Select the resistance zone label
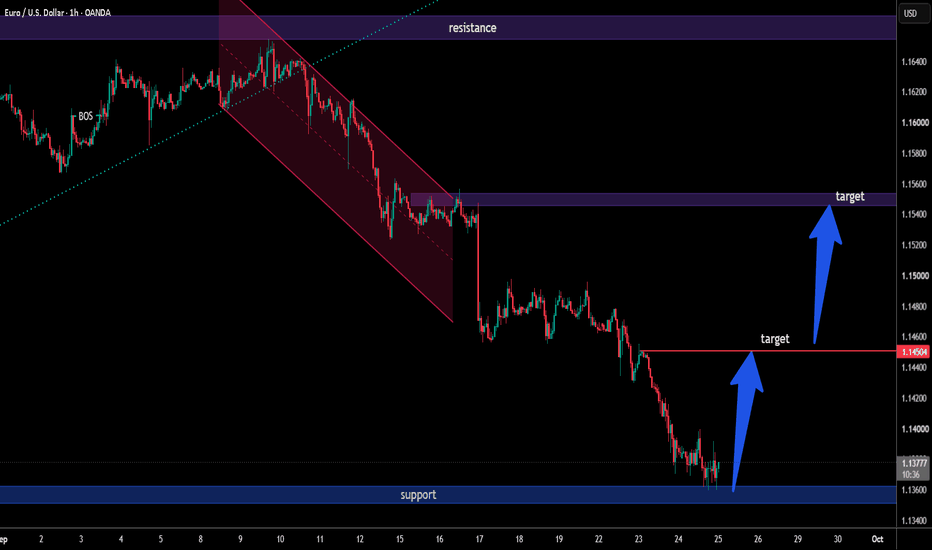Image resolution: width=932 pixels, height=550 pixels. [472, 28]
